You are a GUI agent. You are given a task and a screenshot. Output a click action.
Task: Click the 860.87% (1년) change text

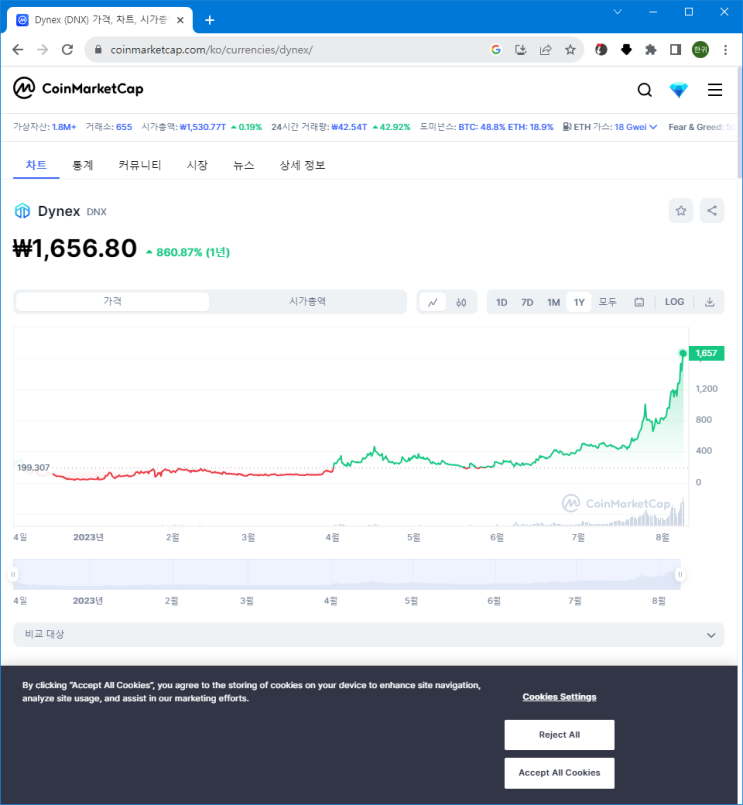coord(193,252)
